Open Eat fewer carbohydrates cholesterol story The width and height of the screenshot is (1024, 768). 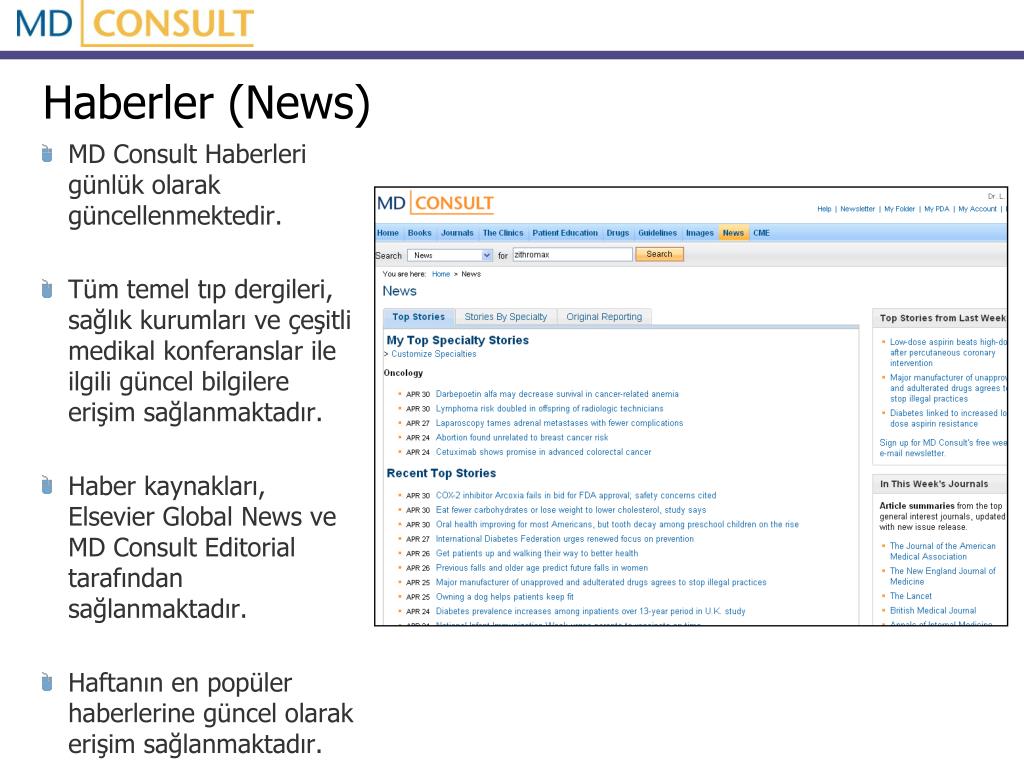coord(571,510)
